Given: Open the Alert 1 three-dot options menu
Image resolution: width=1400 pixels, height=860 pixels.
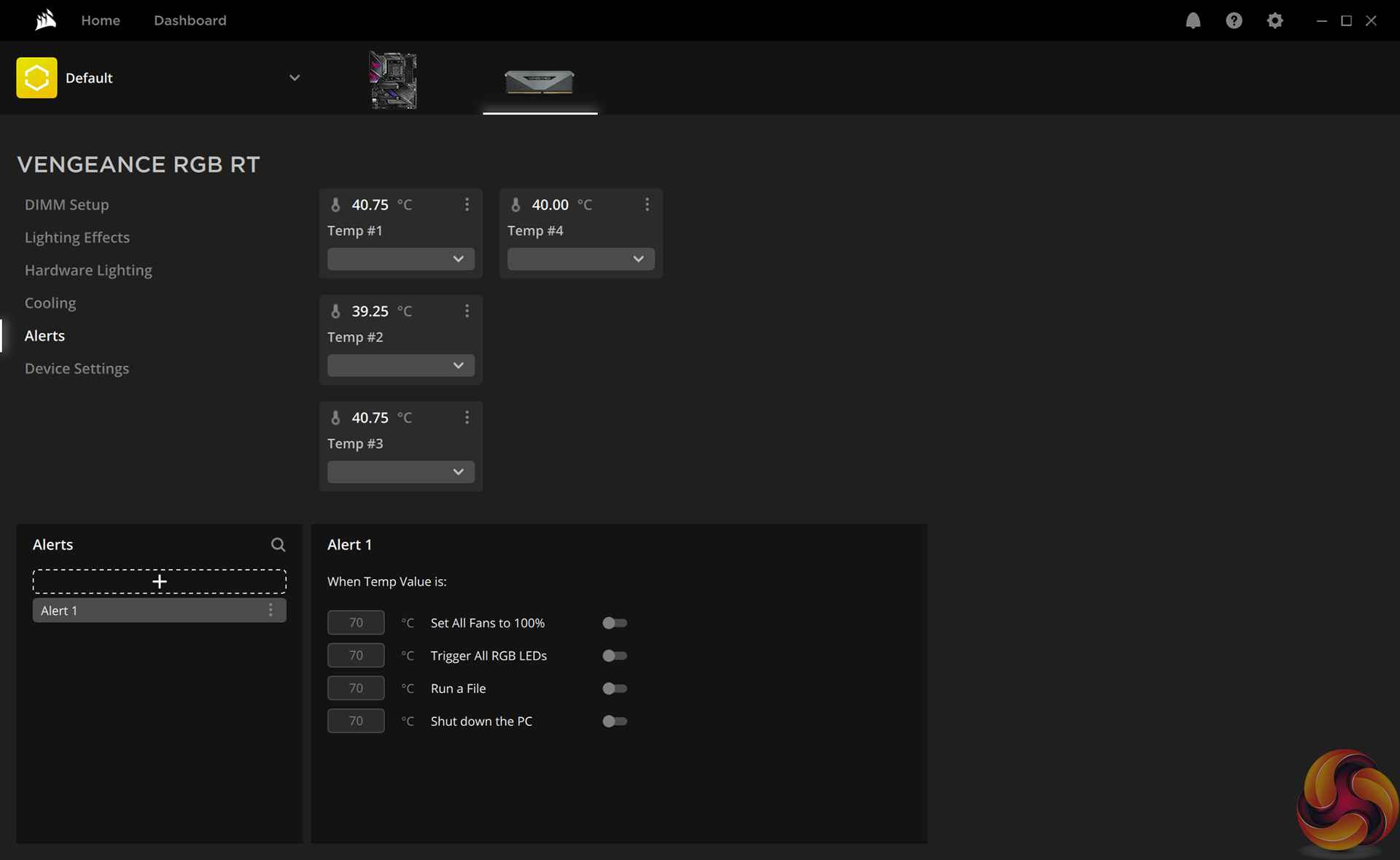Looking at the screenshot, I should point(271,611).
